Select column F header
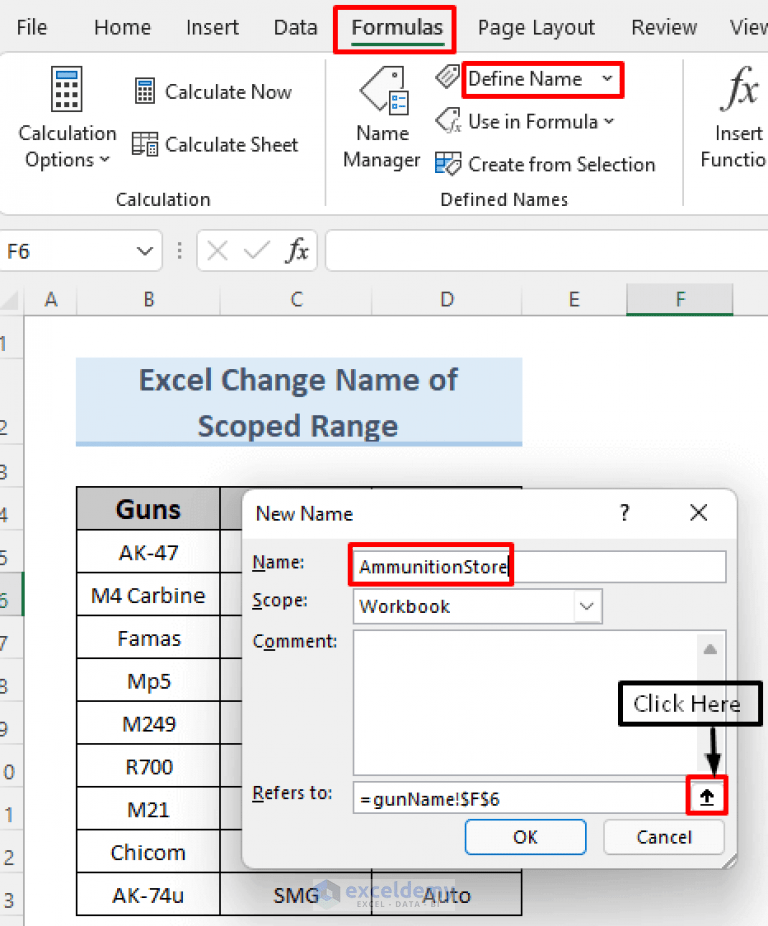Viewport: 768px width, 926px height. pos(680,299)
